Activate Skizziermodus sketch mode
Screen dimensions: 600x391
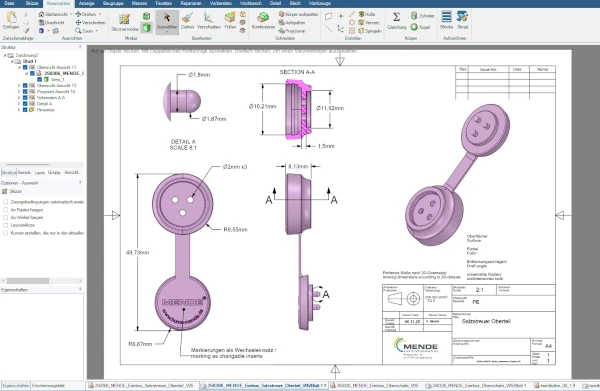coord(125,22)
